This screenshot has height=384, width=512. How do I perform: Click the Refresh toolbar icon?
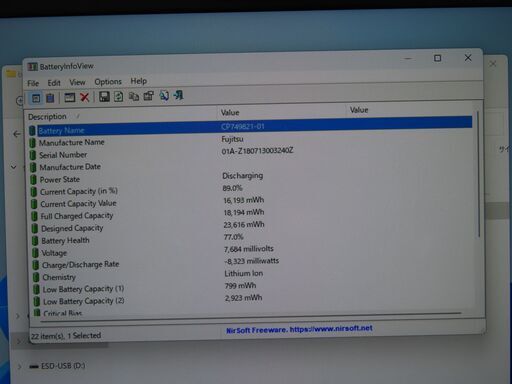tap(118, 97)
